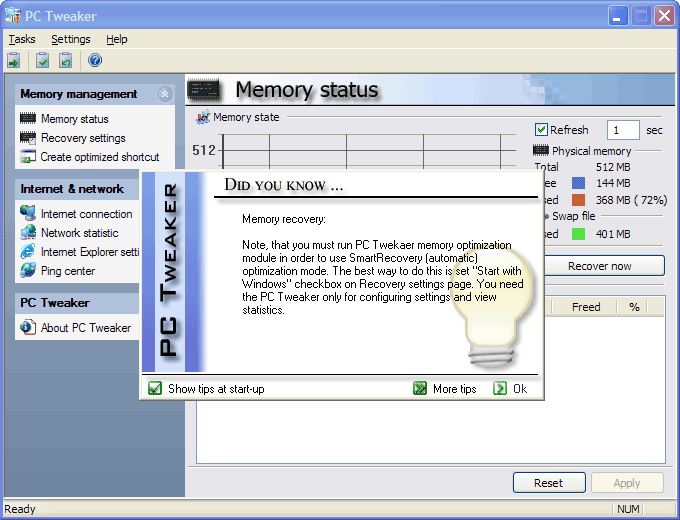Click the orange Used memory color swatch
The width and height of the screenshot is (680, 520).
pyautogui.click(x=578, y=200)
